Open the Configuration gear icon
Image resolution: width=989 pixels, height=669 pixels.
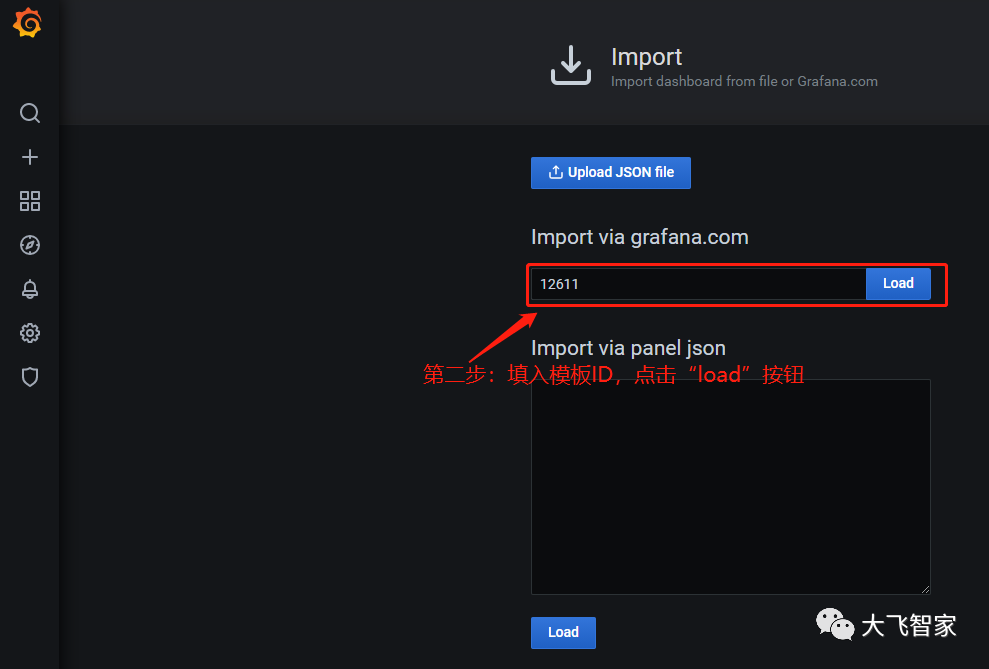[x=30, y=333]
